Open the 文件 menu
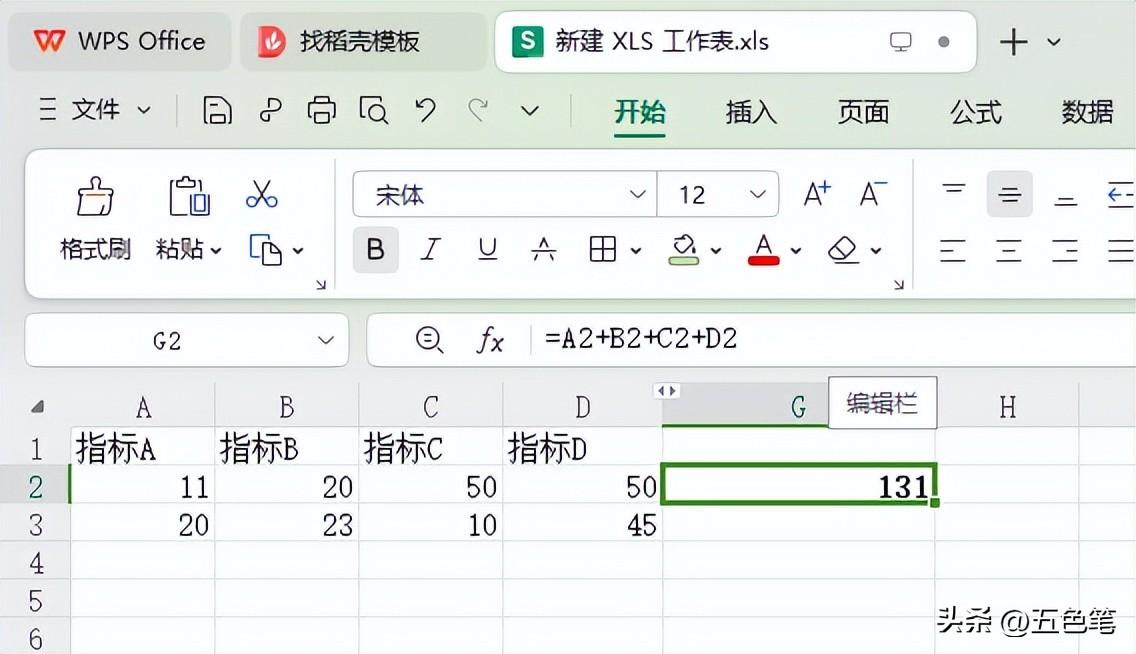 click(x=95, y=111)
